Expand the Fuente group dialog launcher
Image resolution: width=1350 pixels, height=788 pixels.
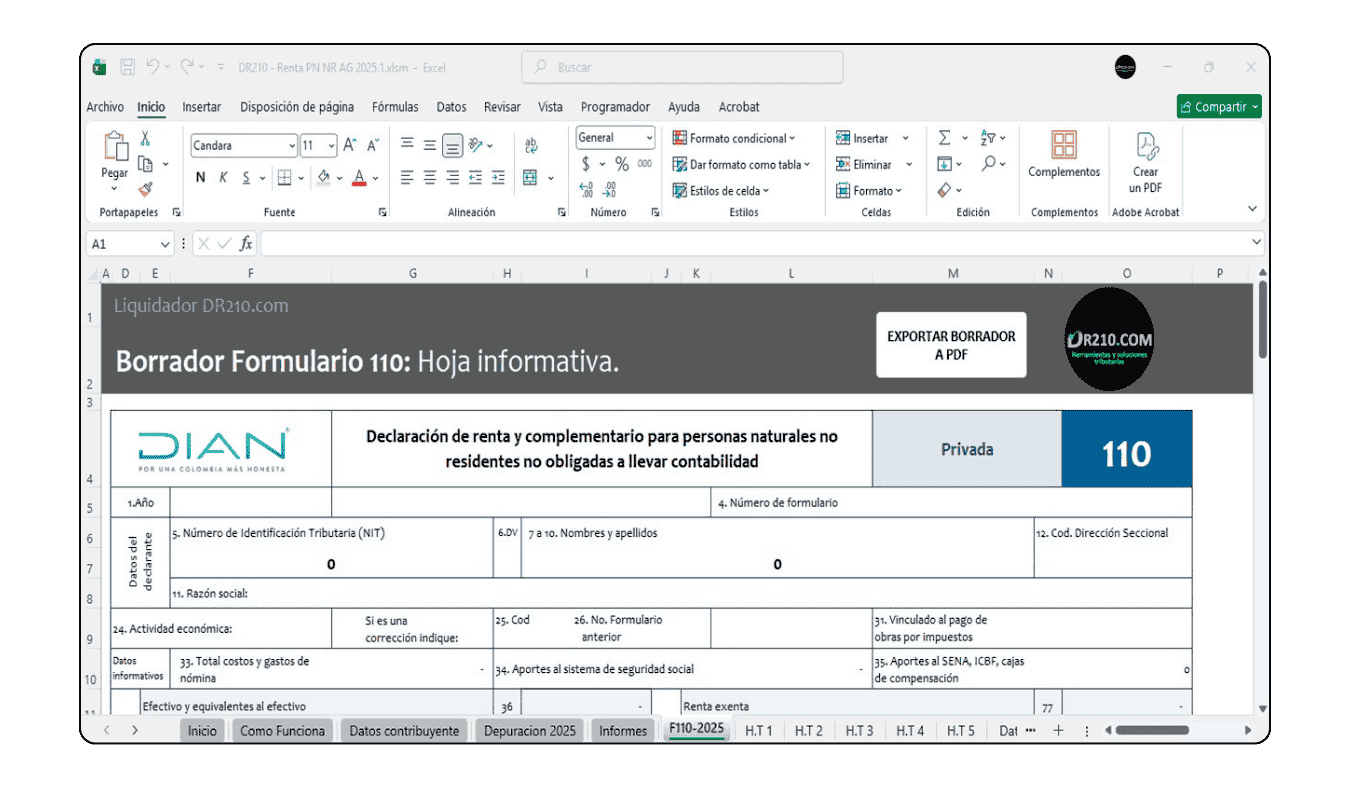tap(383, 212)
